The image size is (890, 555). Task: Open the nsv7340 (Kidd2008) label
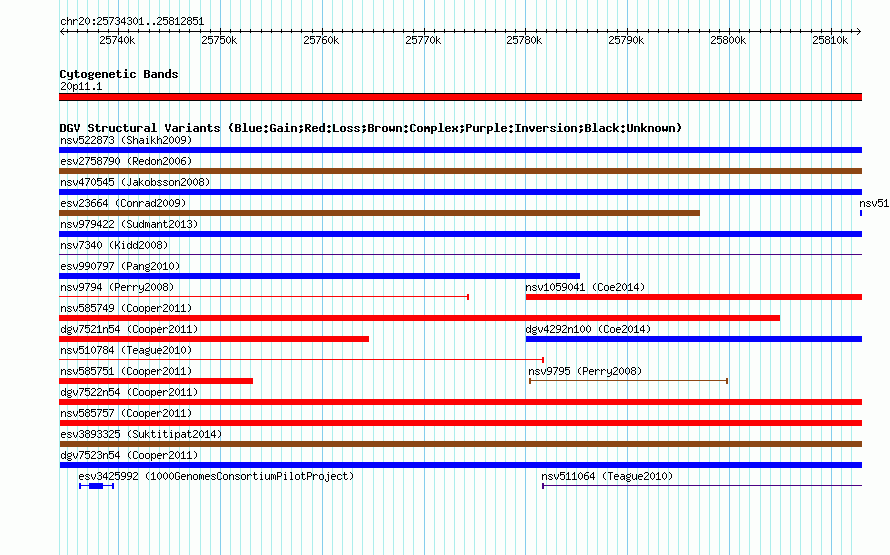(114, 245)
